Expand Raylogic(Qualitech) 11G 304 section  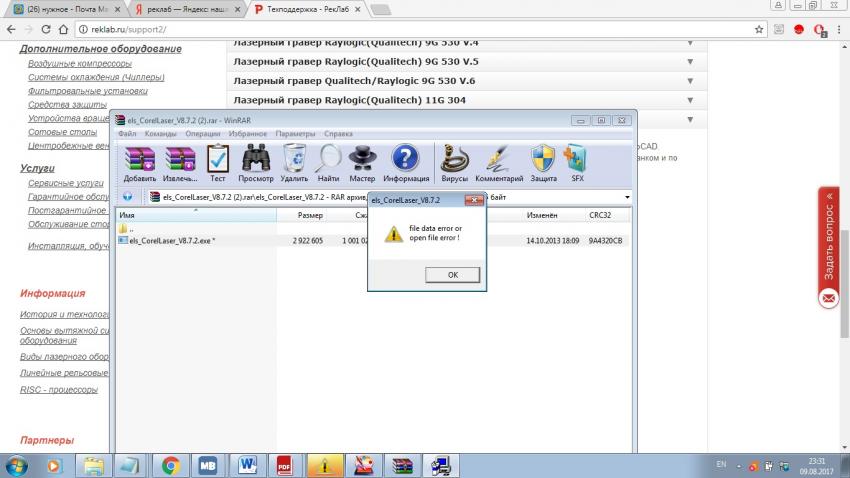(689, 99)
